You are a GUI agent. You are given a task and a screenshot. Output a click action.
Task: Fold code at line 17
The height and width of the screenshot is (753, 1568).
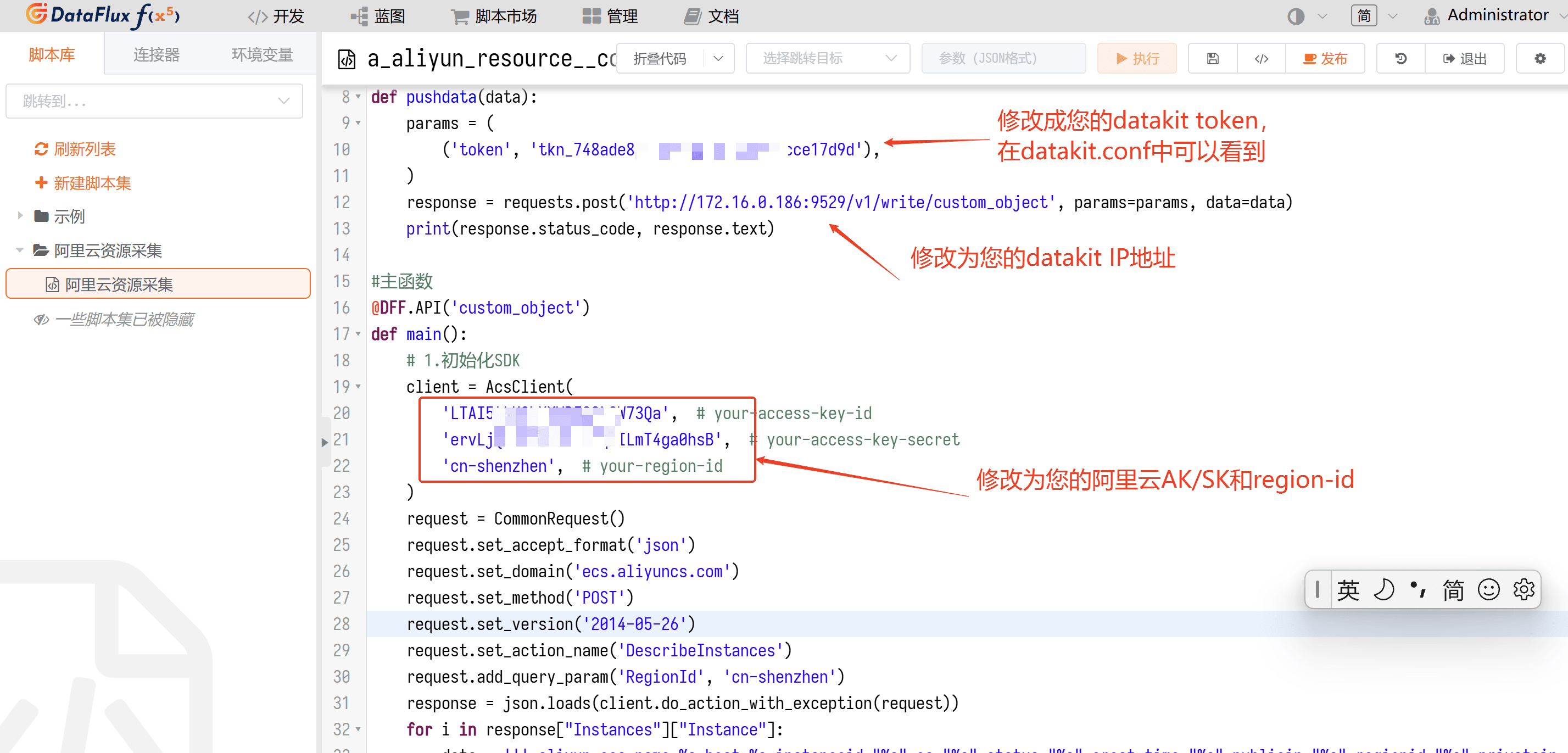[x=358, y=334]
